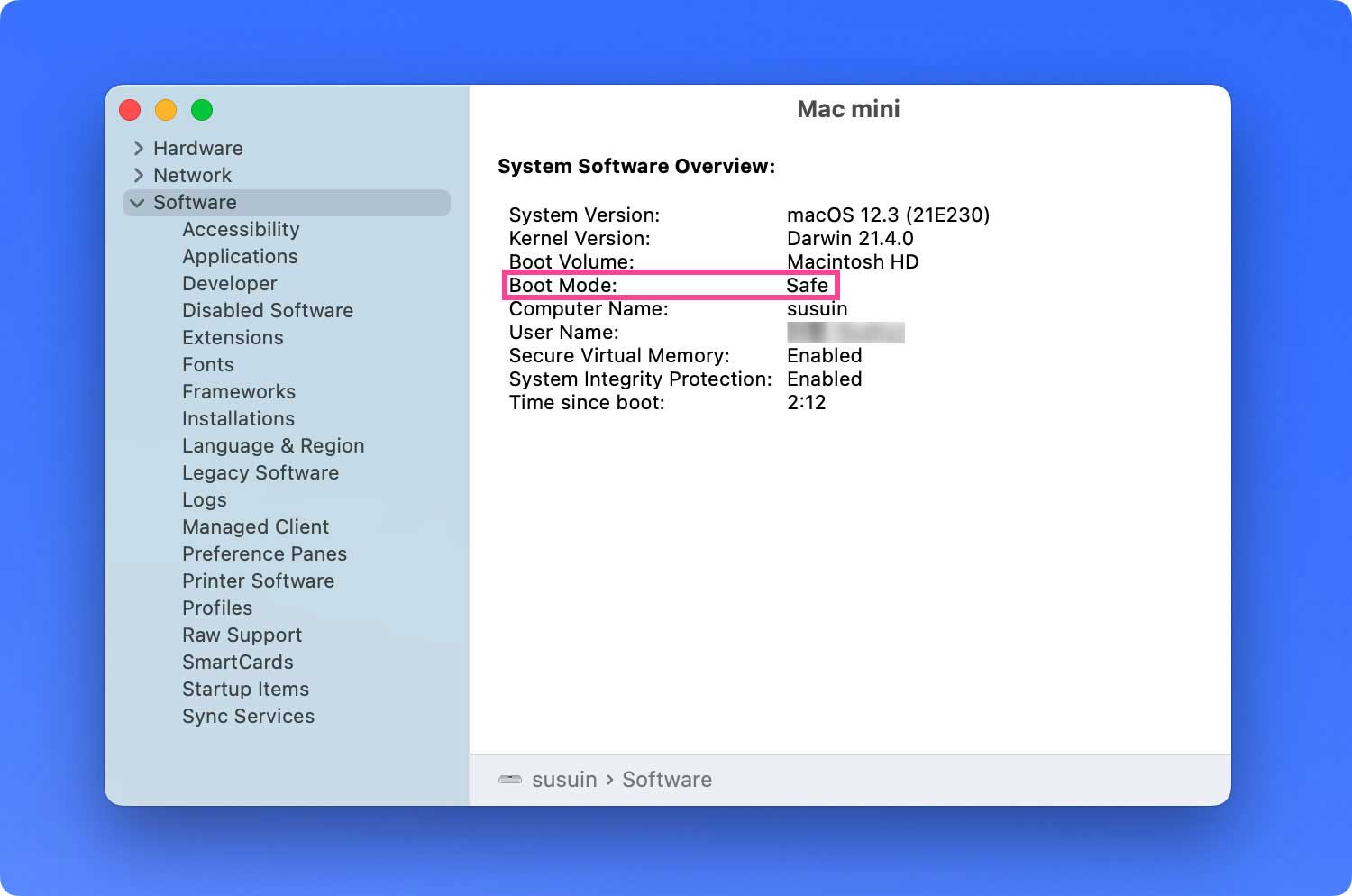
Task: Click the Boot Volume label
Action: (571, 262)
